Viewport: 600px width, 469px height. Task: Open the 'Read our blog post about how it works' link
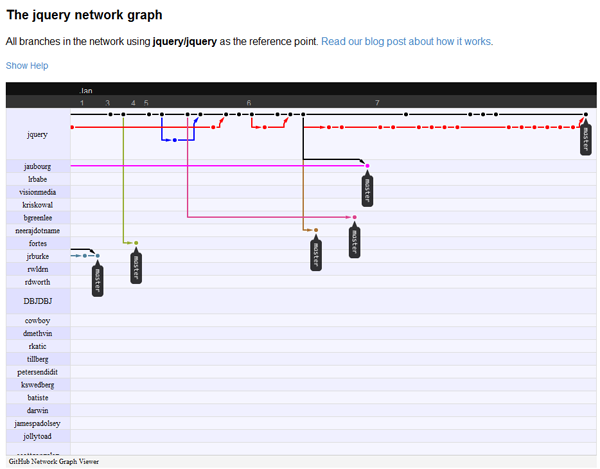click(406, 41)
